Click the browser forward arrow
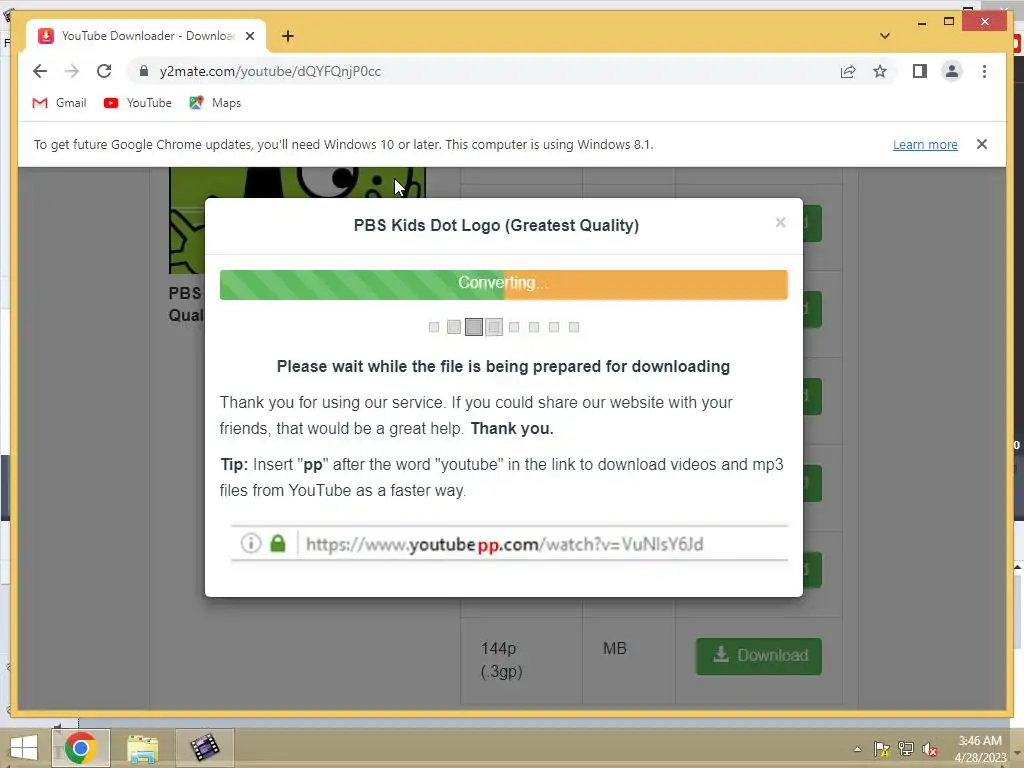1024x768 pixels. [72, 71]
